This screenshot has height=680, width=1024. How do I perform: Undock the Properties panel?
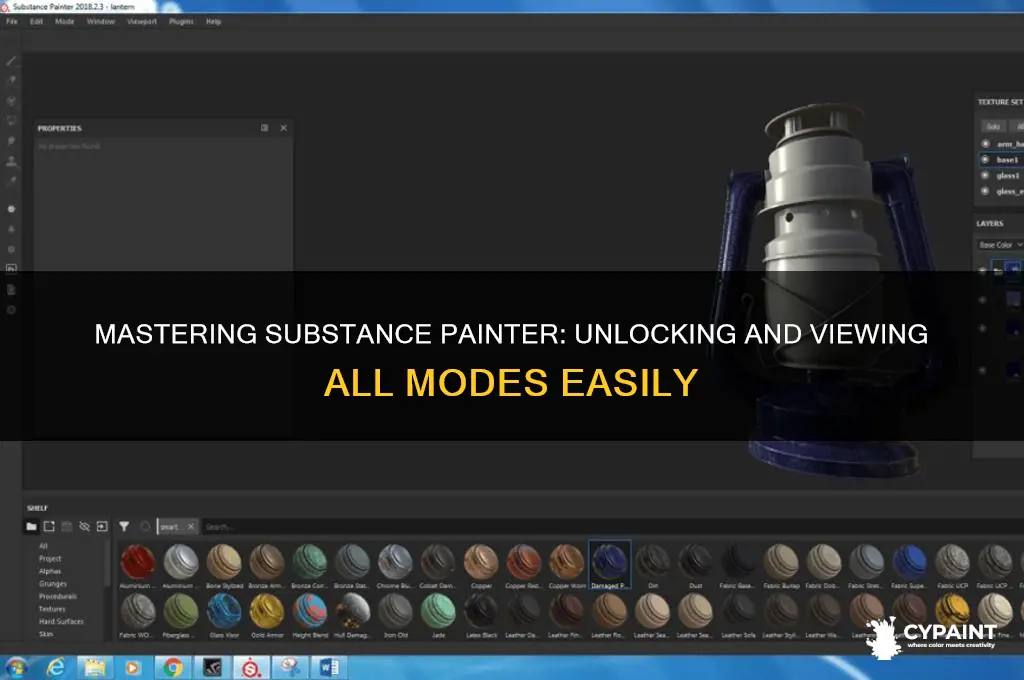click(x=264, y=128)
